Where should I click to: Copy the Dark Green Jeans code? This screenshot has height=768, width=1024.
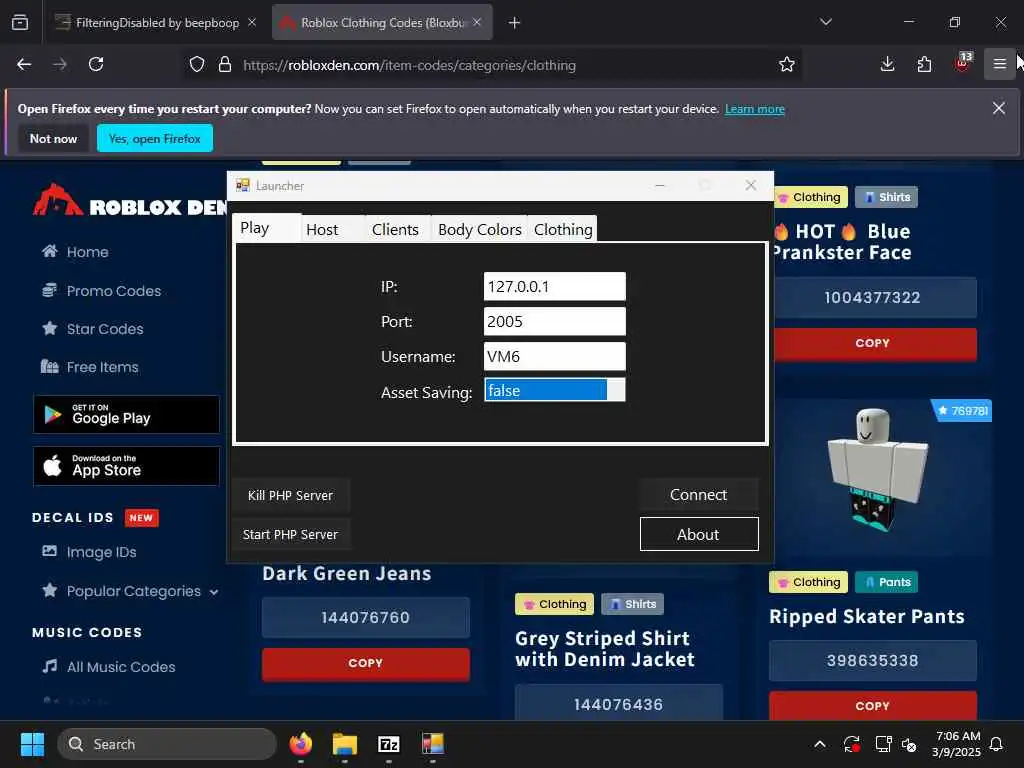(x=366, y=663)
